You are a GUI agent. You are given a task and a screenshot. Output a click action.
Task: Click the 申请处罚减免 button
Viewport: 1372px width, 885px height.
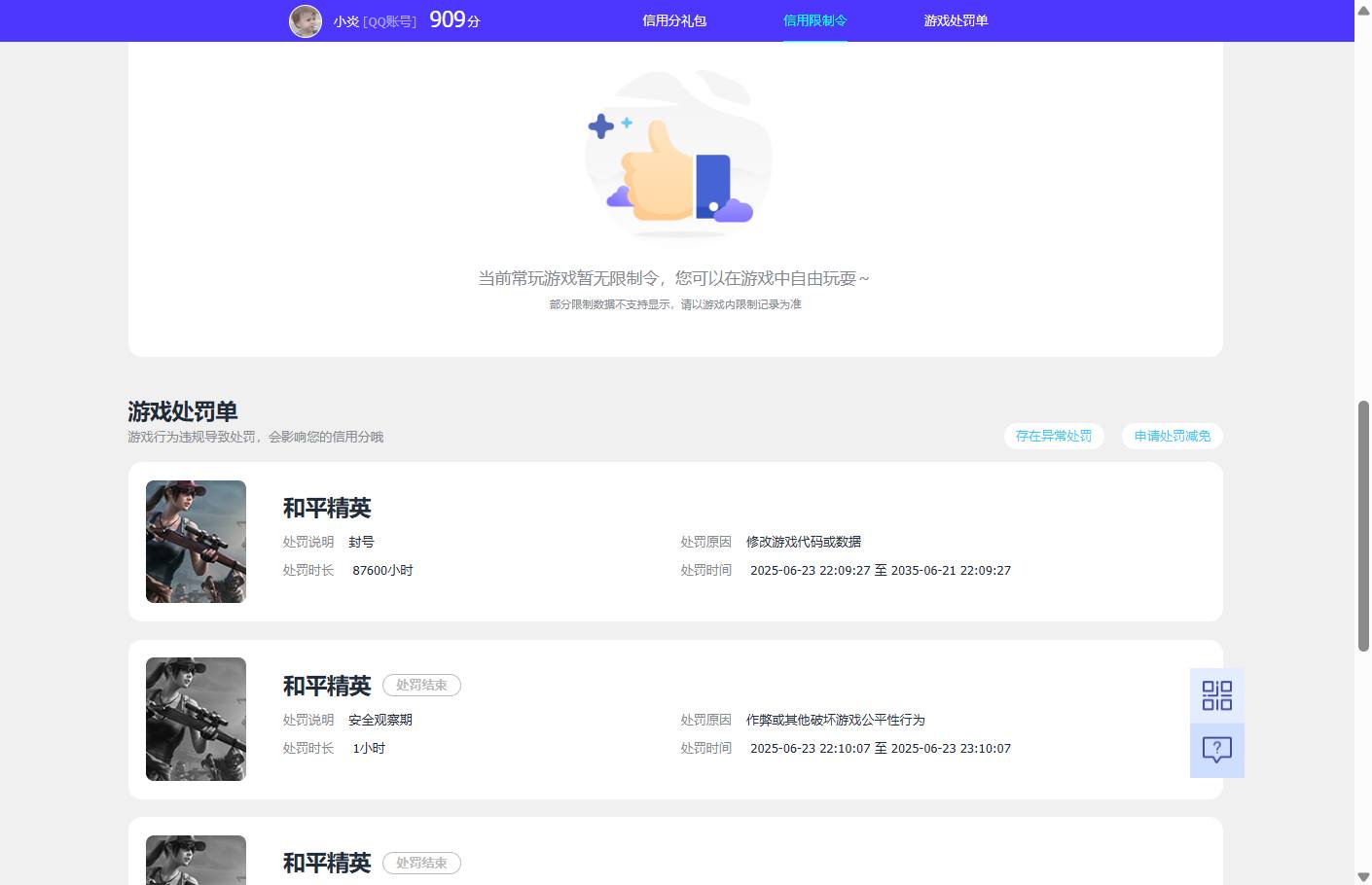click(x=1172, y=436)
